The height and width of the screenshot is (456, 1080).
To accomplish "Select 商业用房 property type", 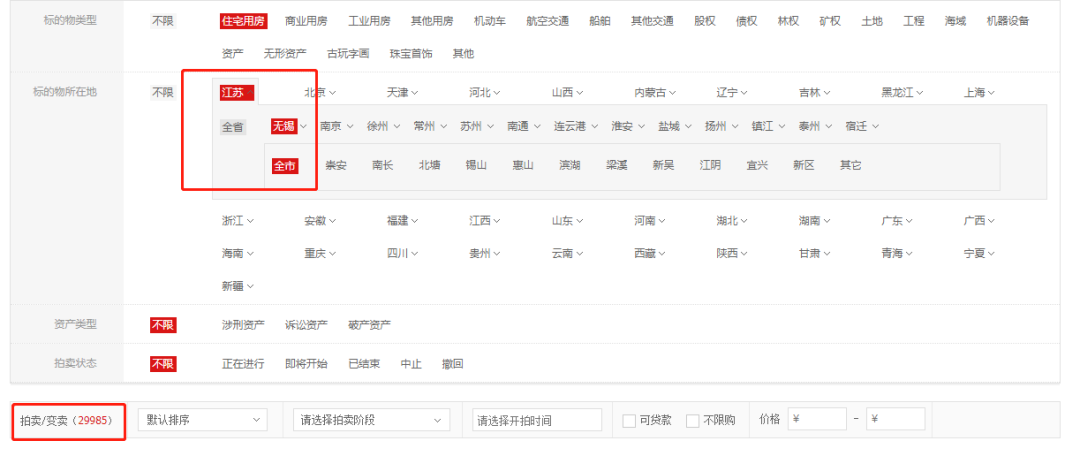I will (306, 21).
